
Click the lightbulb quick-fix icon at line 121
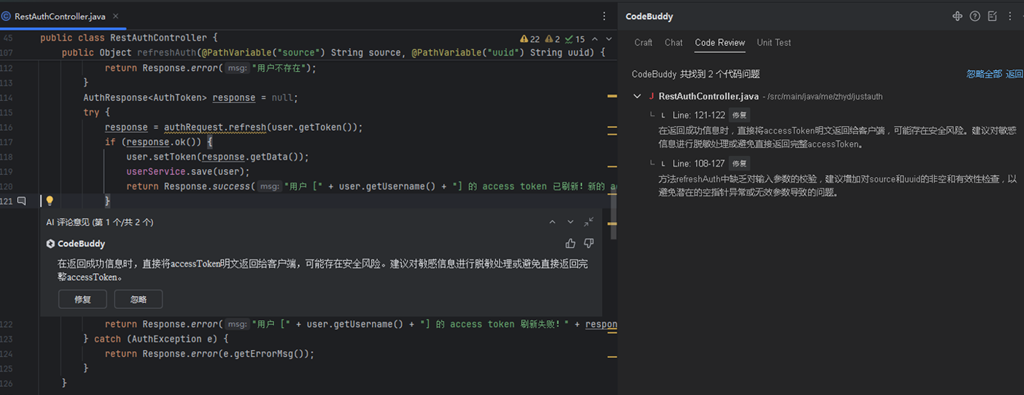(49, 200)
